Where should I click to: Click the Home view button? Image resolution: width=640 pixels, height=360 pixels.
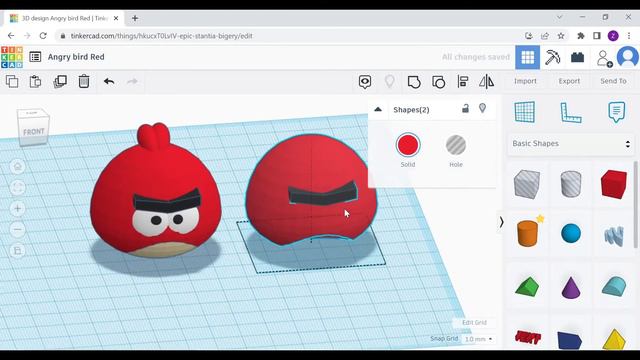click(x=18, y=167)
